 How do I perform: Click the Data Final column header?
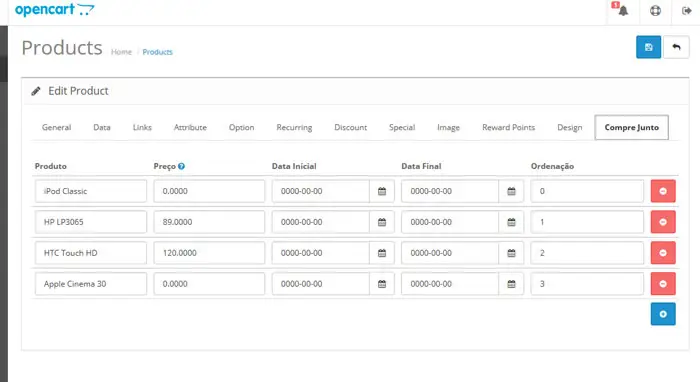click(x=421, y=166)
